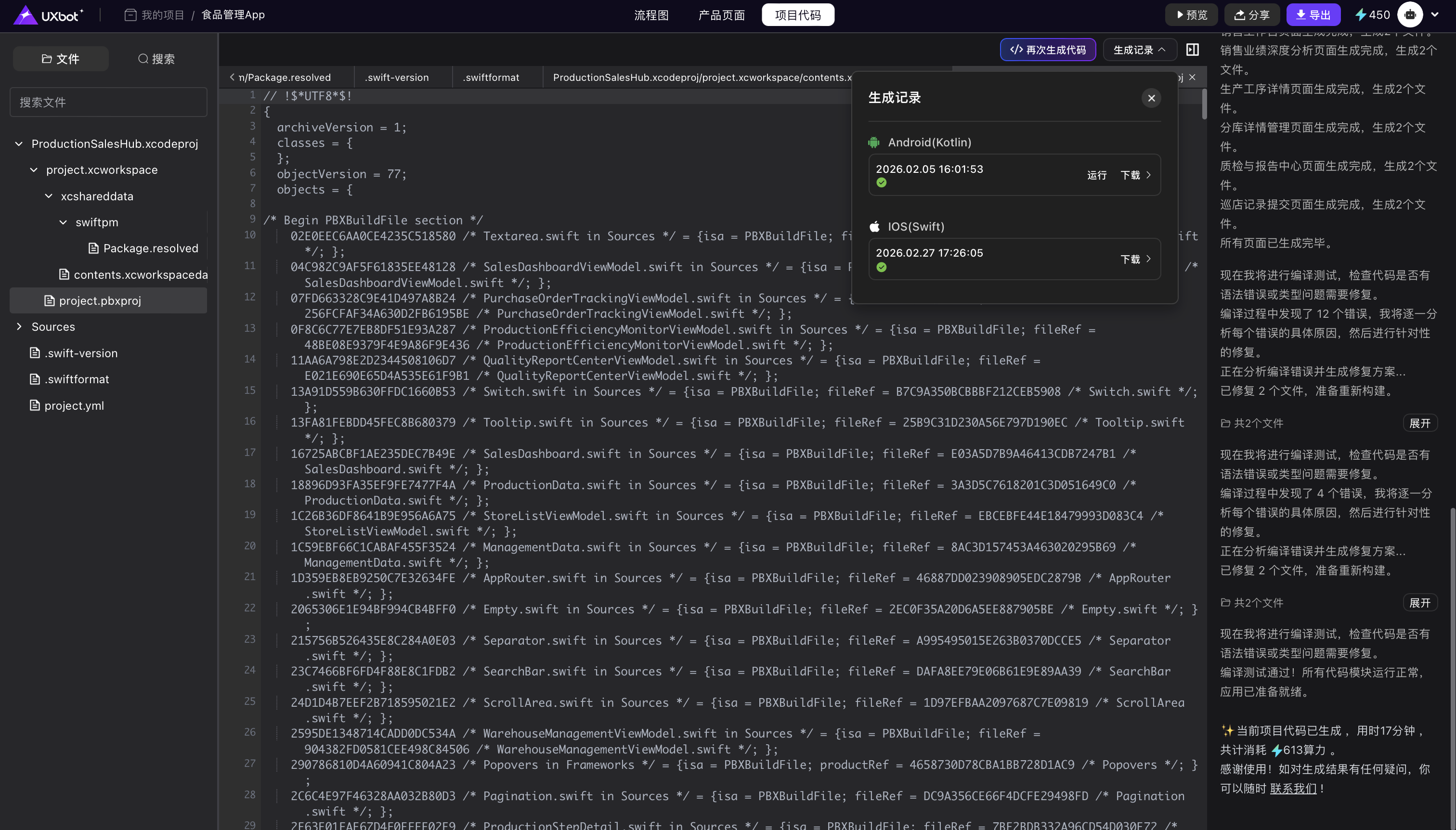The image size is (1456, 830).
Task: Click the 搜索文件 input field
Action: (x=108, y=102)
